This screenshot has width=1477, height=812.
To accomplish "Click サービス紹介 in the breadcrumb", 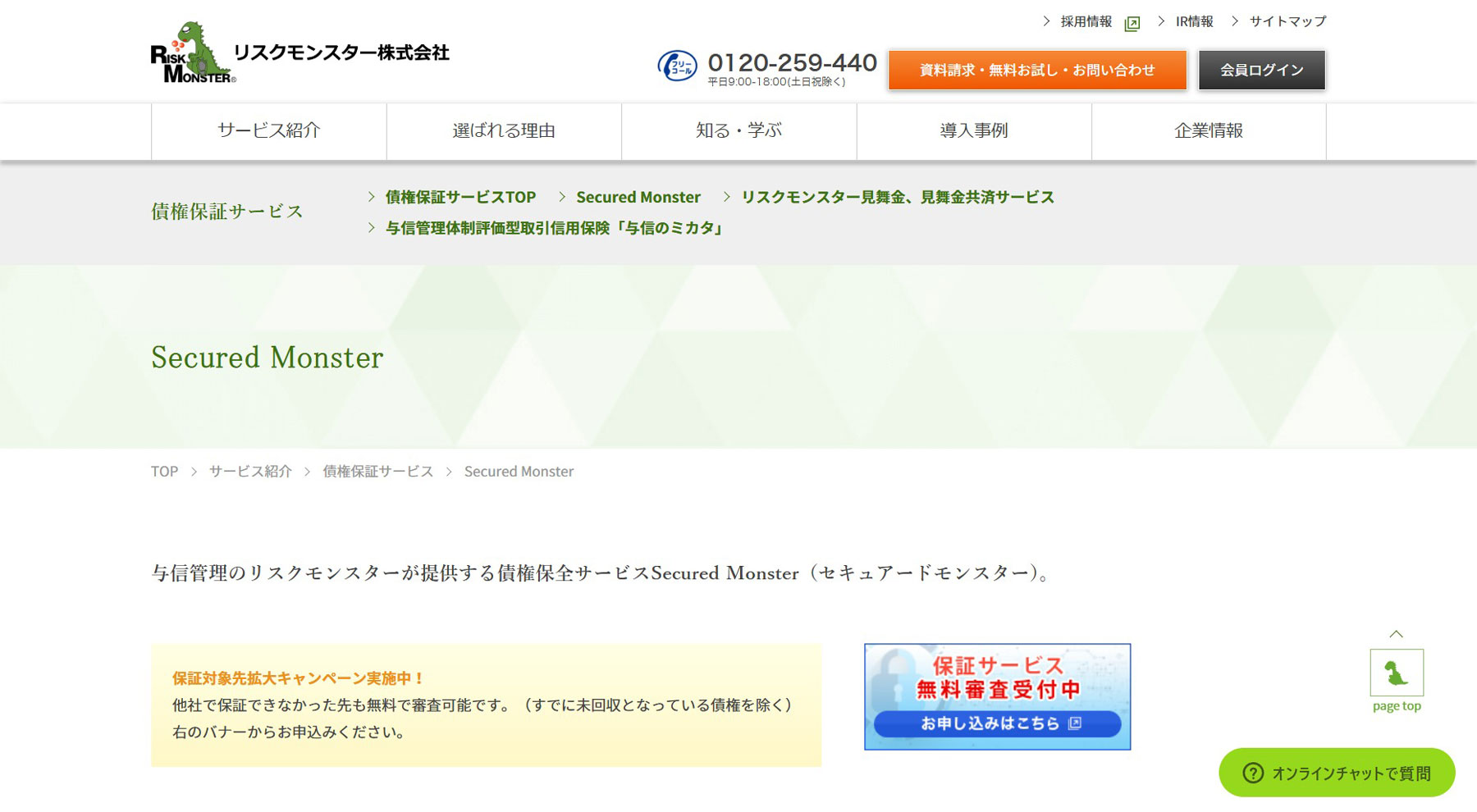I will 250,471.
